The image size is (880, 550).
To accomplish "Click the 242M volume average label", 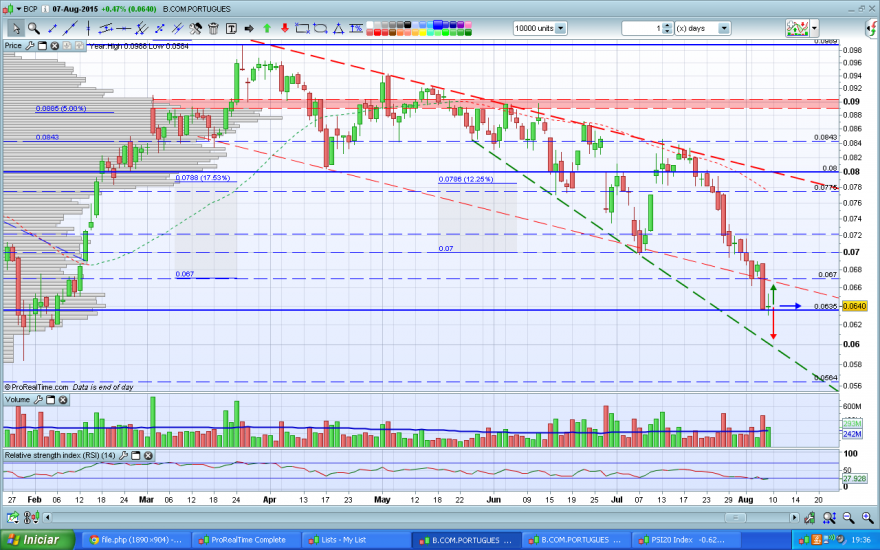I will (852, 434).
